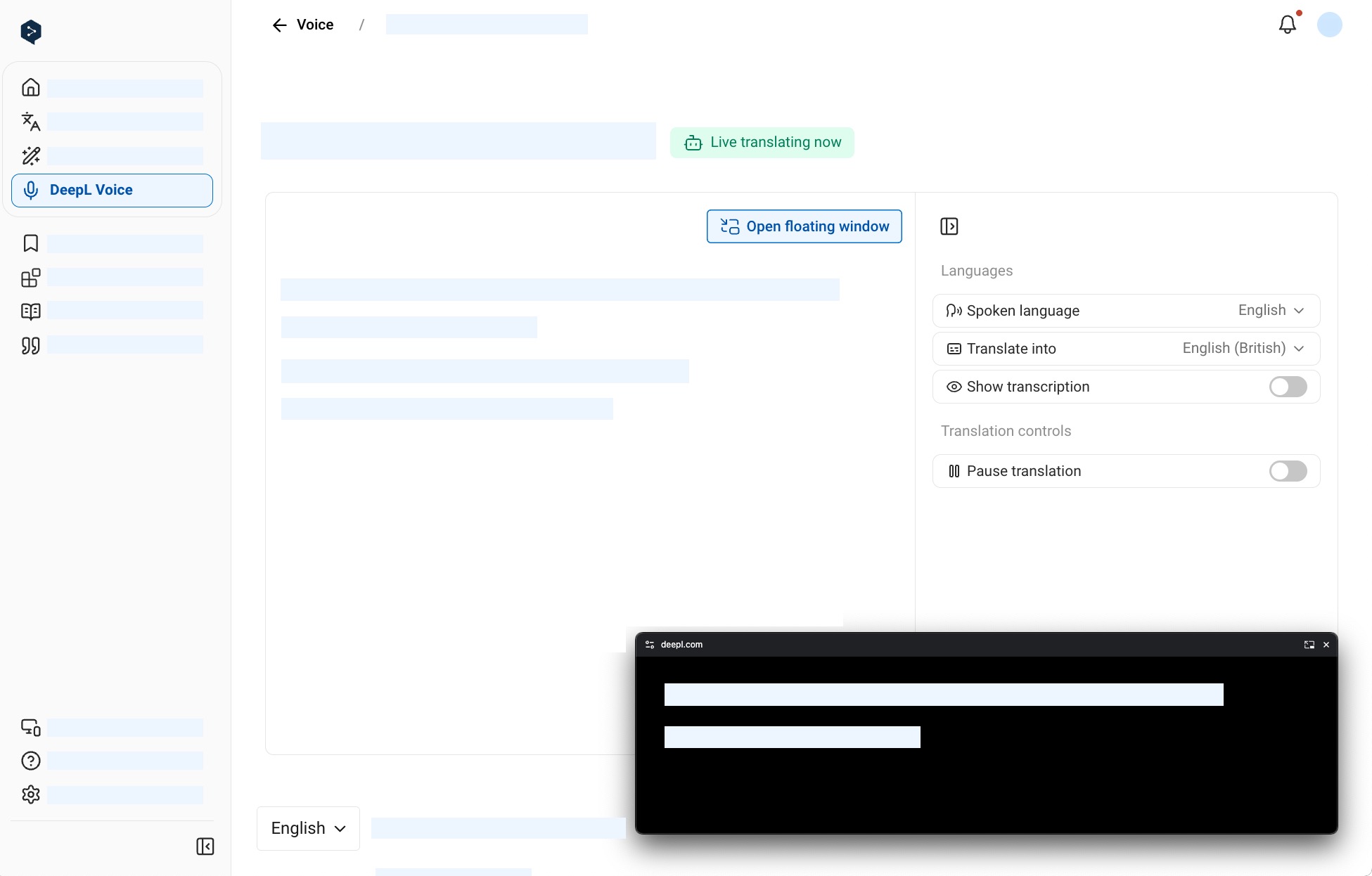
Task: Expand the English language selector at the bottom
Action: [x=307, y=828]
